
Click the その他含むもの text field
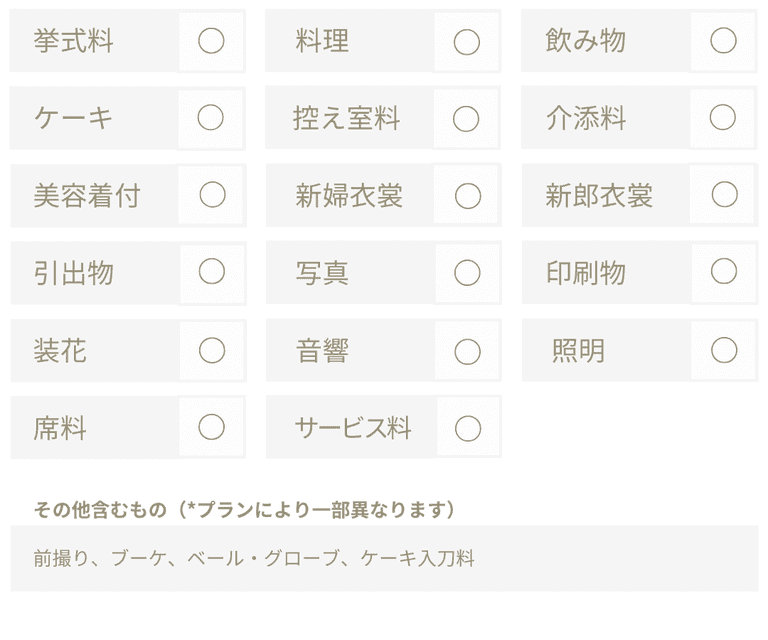click(x=384, y=558)
